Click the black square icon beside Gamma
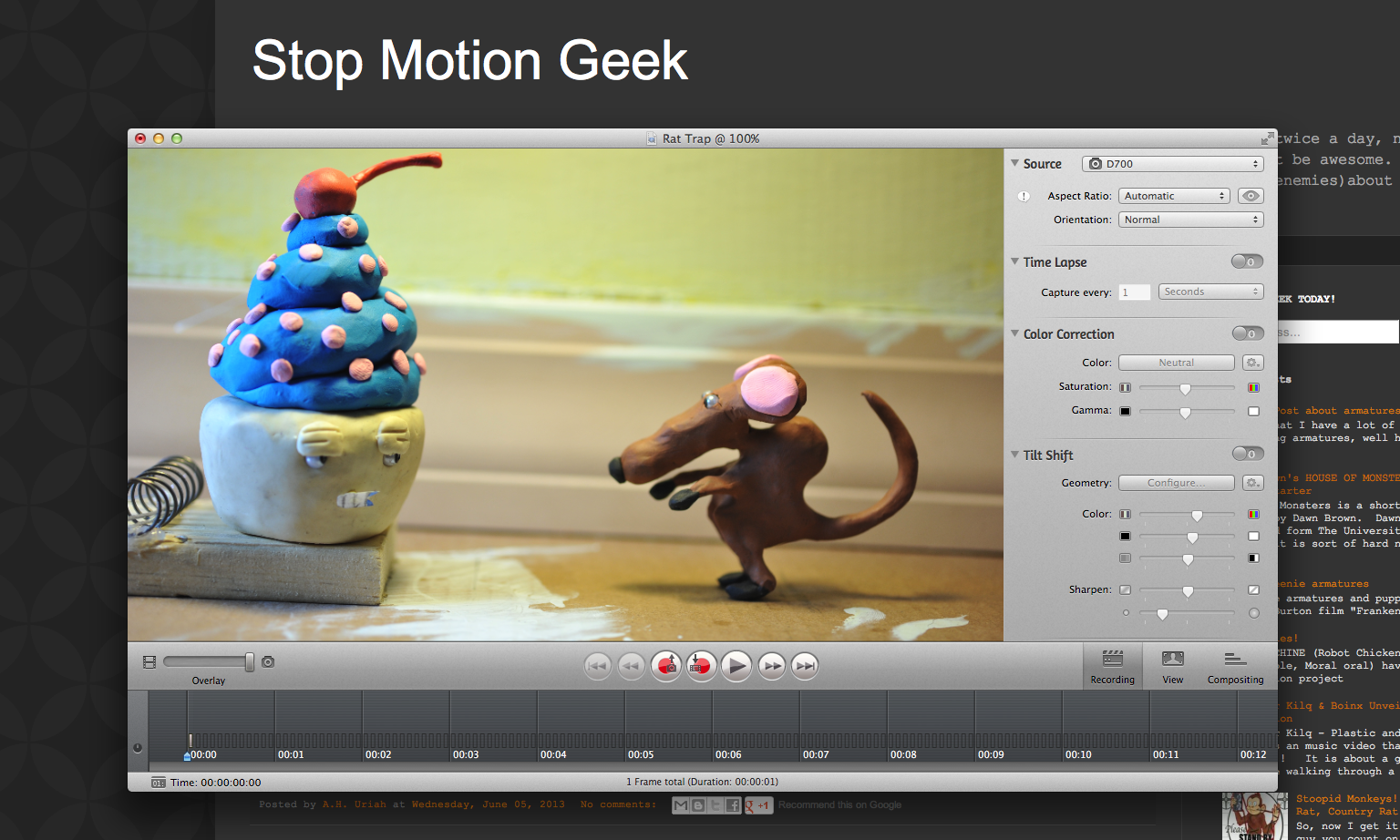Viewport: 1400px width, 840px height. click(1126, 411)
